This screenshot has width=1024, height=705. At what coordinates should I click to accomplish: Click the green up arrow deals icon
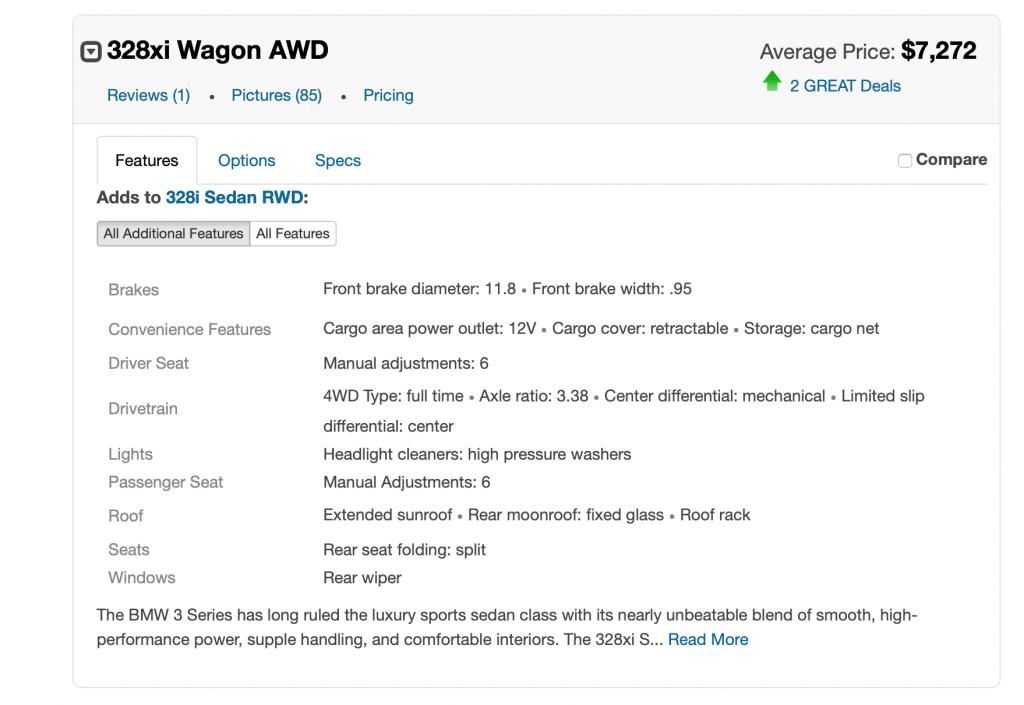tap(772, 84)
